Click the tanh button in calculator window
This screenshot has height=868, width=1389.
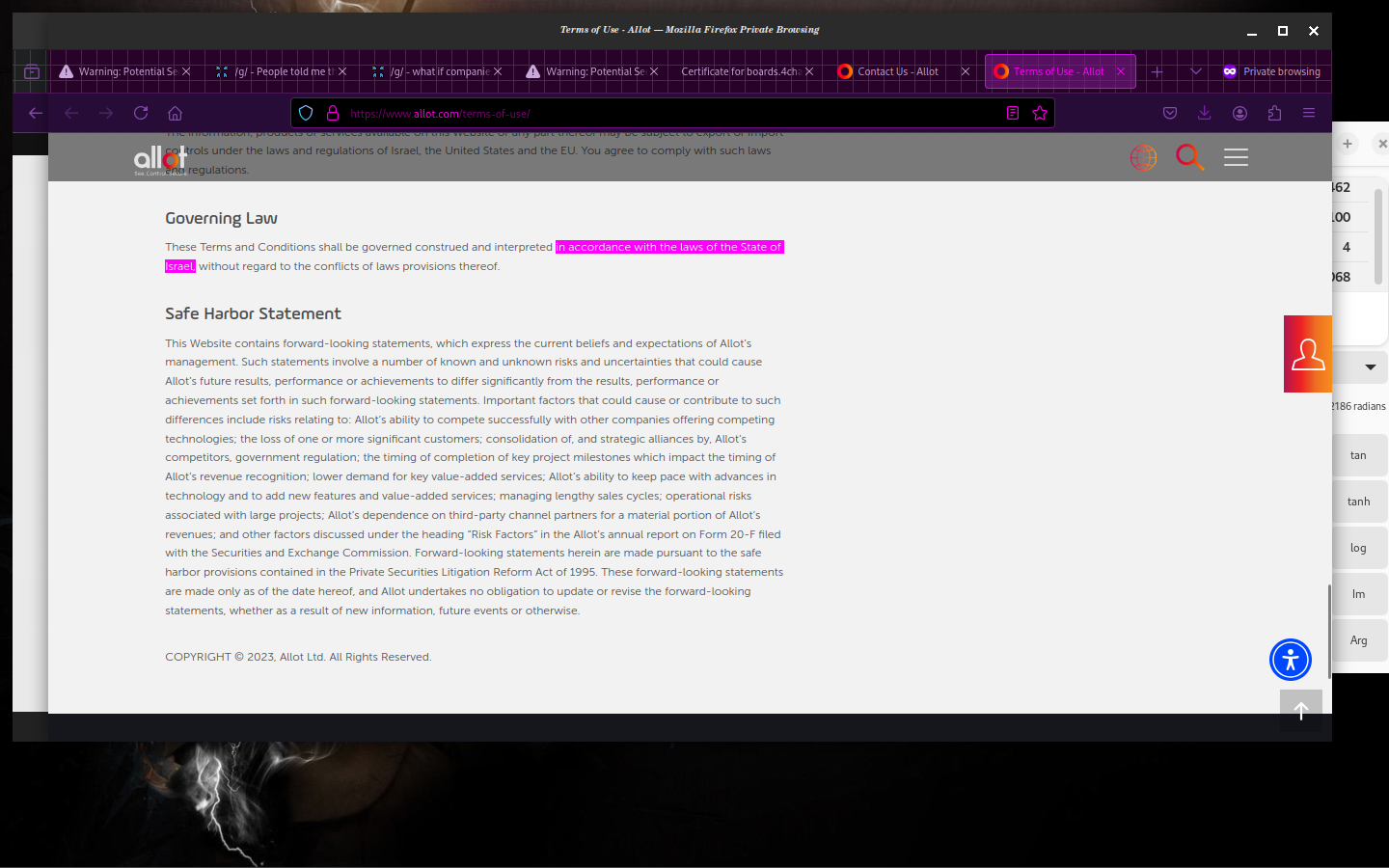pyautogui.click(x=1358, y=502)
